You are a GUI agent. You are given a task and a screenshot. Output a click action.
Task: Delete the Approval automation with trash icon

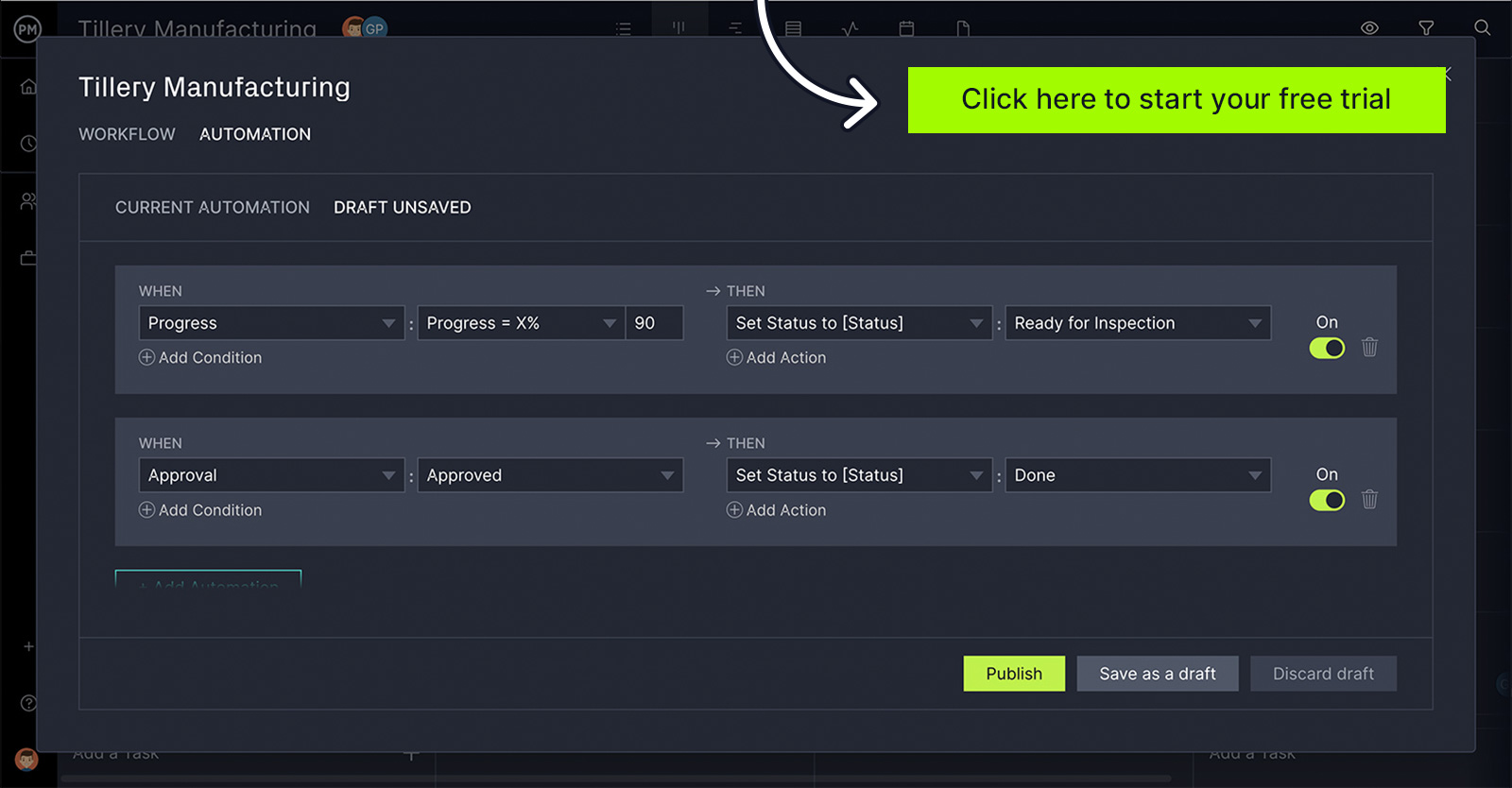1369,499
